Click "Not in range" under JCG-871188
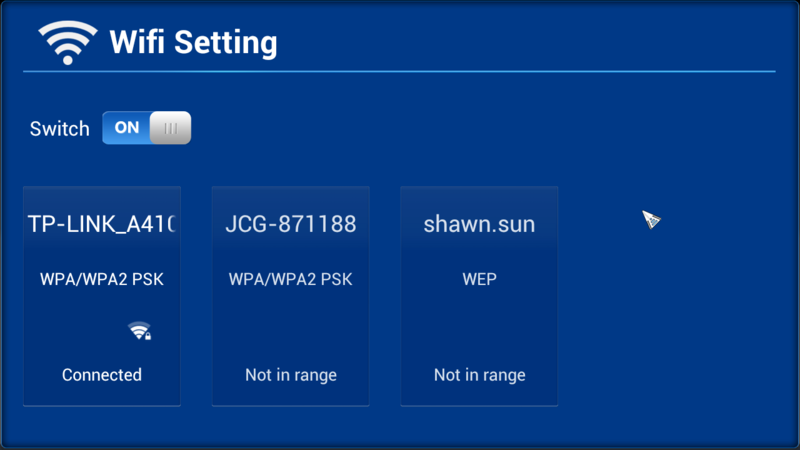The height and width of the screenshot is (450, 800). [x=290, y=375]
